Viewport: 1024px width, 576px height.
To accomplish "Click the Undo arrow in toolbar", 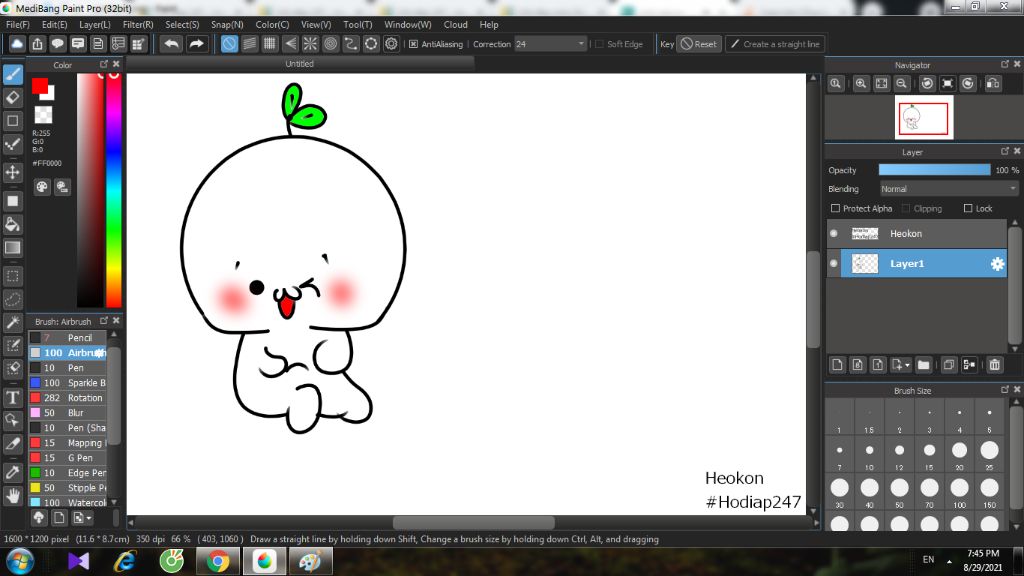I will [171, 44].
